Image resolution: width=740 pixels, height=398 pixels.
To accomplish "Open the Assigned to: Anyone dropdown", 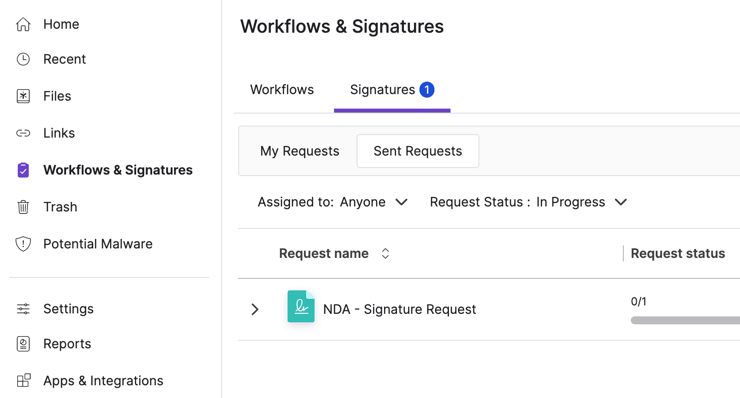I will [x=332, y=202].
